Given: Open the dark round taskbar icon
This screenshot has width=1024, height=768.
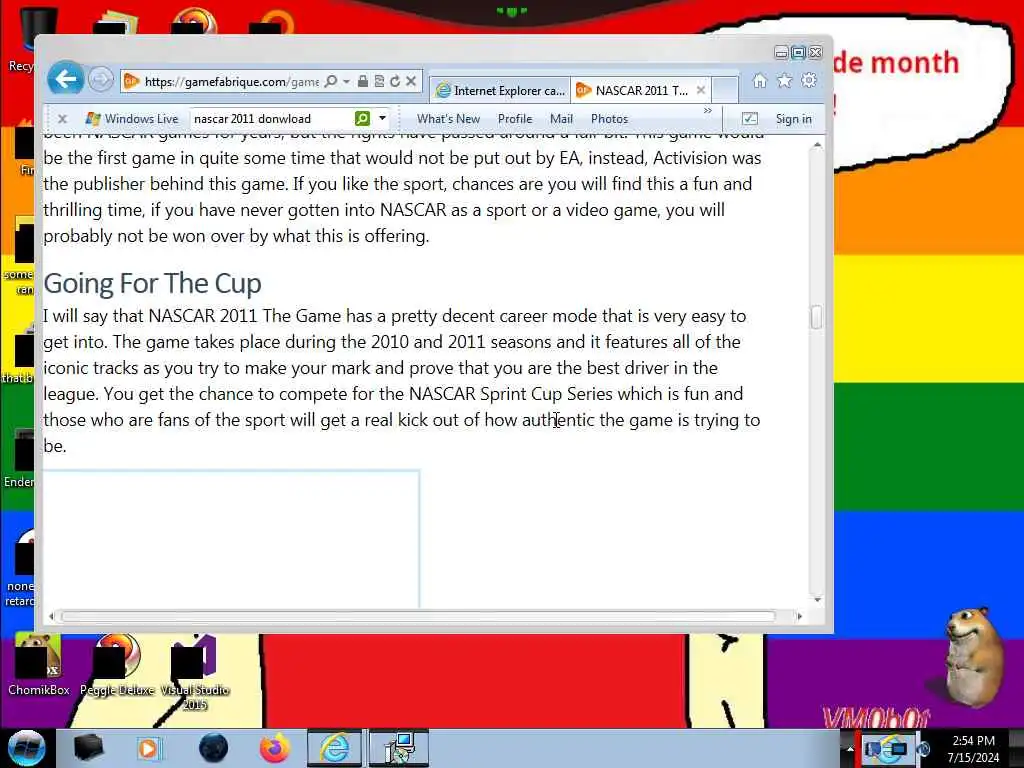Looking at the screenshot, I should [214, 748].
